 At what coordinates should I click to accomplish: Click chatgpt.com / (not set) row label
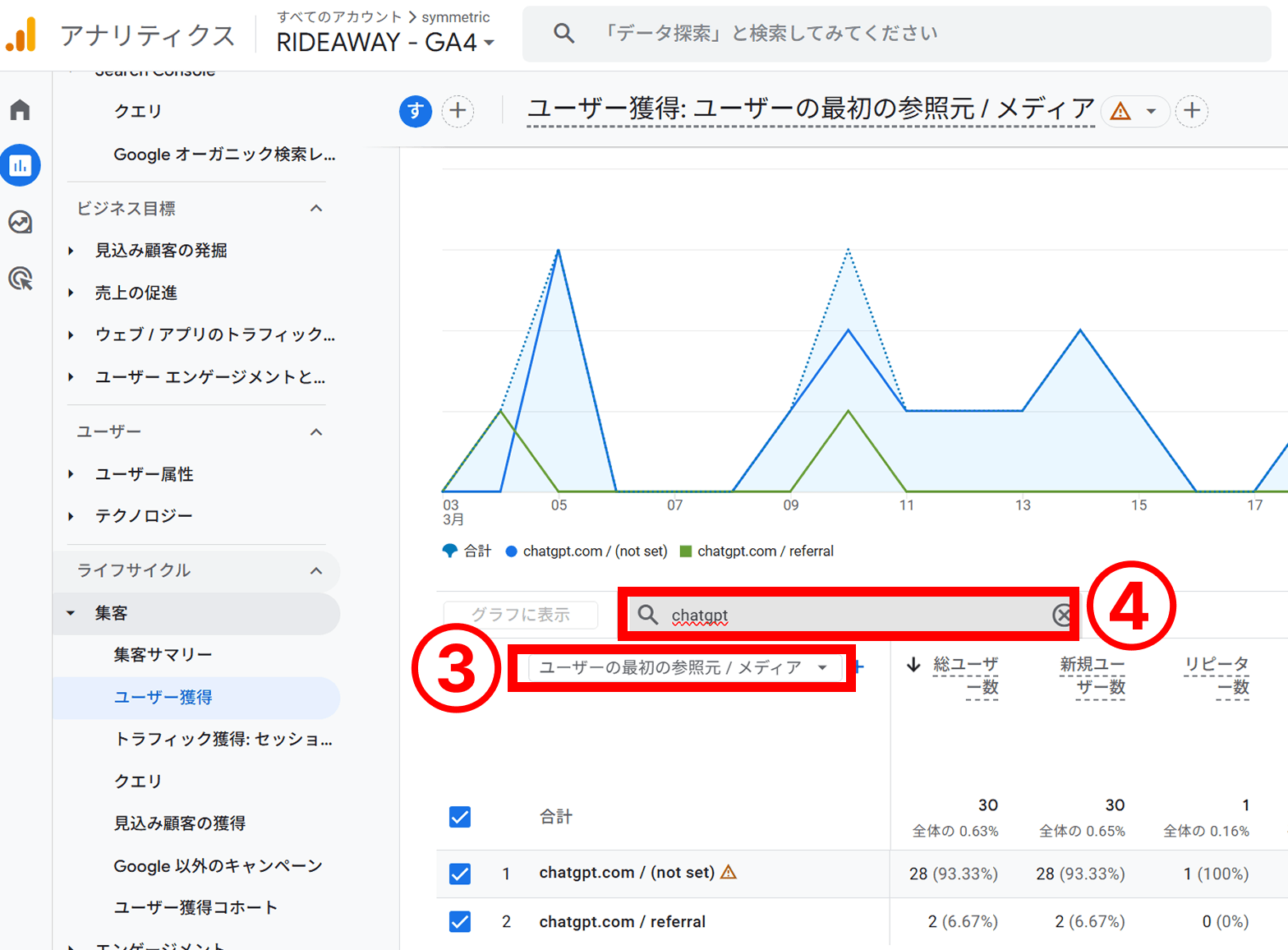(627, 873)
